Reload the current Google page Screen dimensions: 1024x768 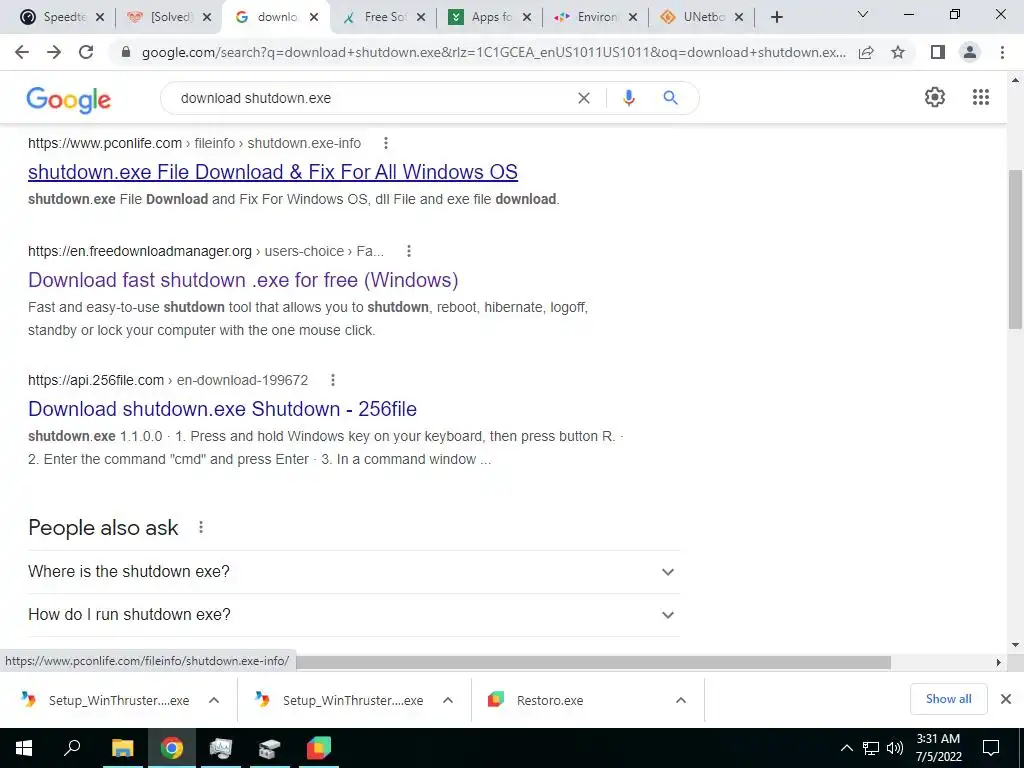pos(86,52)
